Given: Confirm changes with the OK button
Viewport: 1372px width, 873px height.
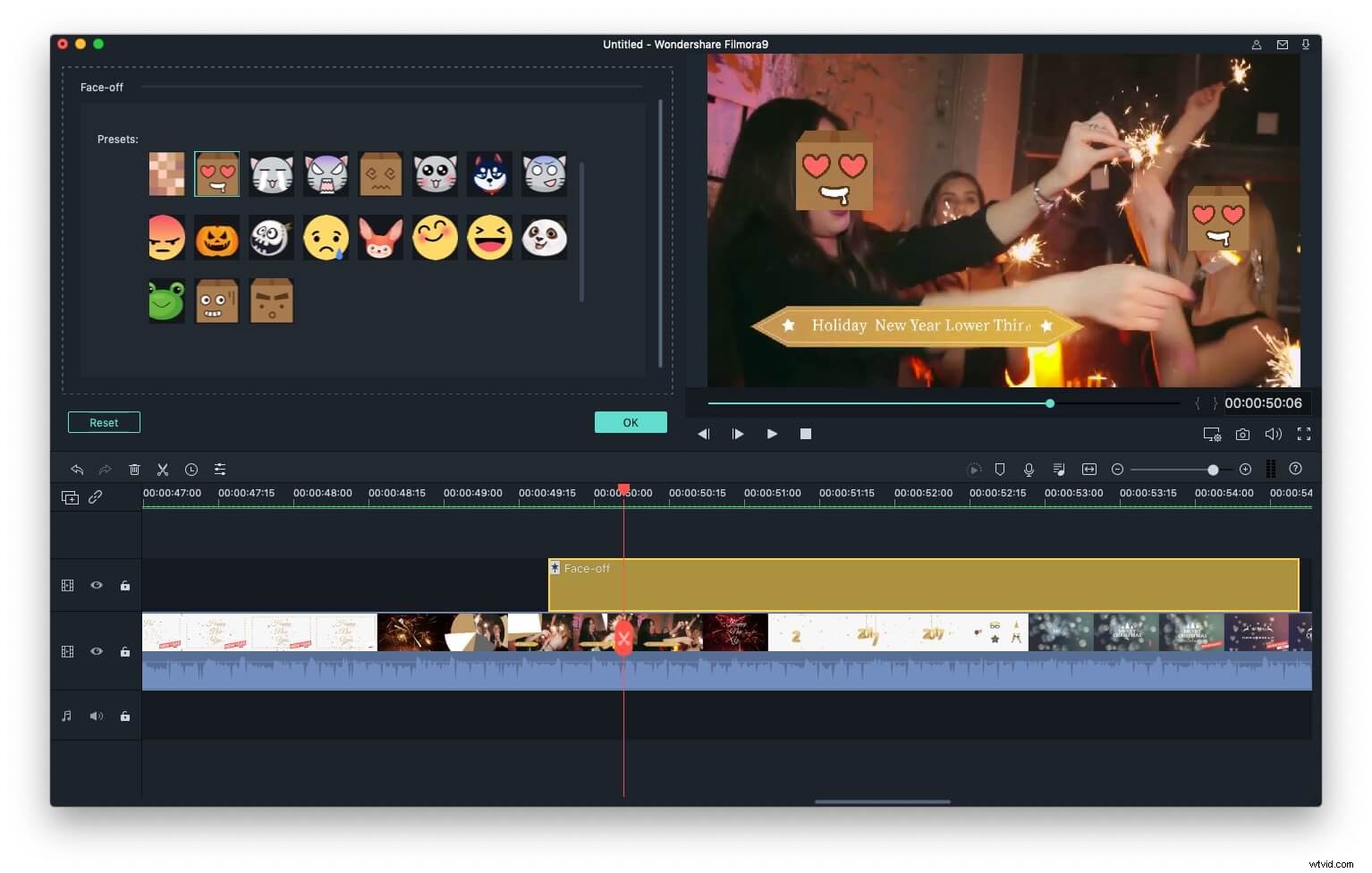Looking at the screenshot, I should tap(631, 421).
